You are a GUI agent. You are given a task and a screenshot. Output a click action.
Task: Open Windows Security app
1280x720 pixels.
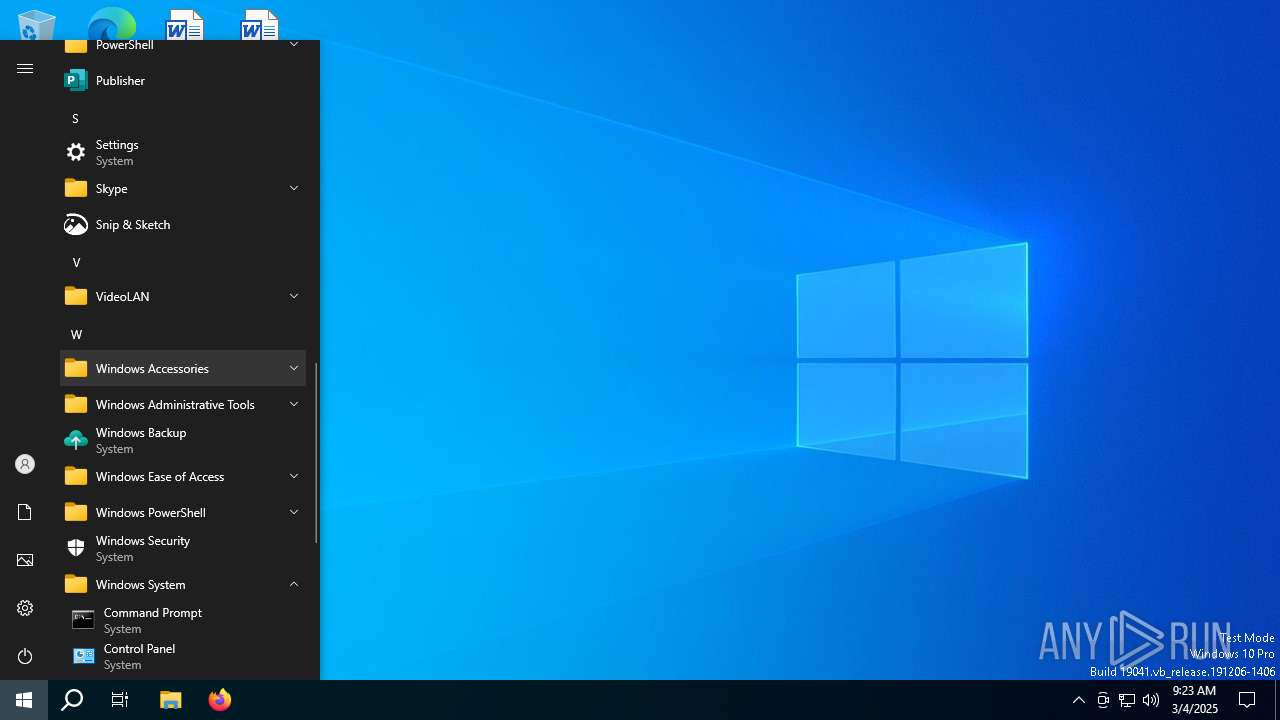pyautogui.click(x=183, y=548)
